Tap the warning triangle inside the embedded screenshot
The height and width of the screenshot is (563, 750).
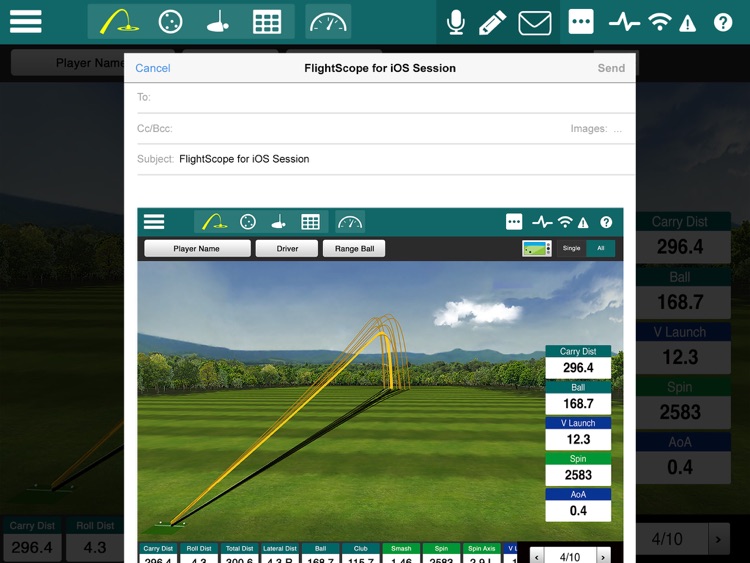click(583, 222)
